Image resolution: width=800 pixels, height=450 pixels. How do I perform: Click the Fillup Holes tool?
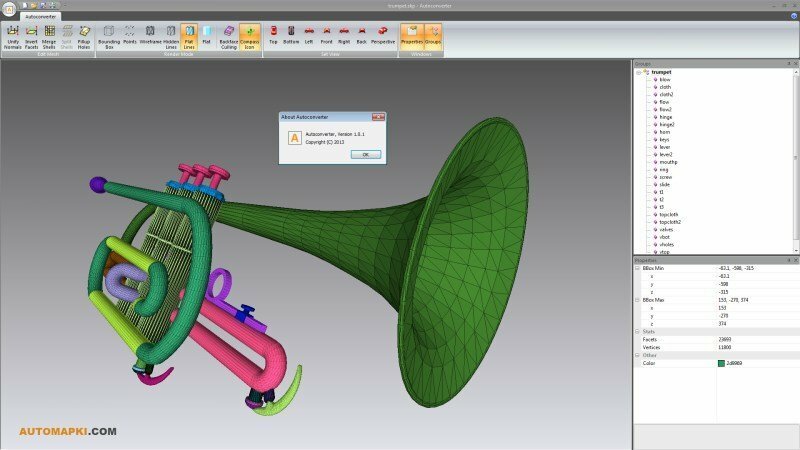85,37
